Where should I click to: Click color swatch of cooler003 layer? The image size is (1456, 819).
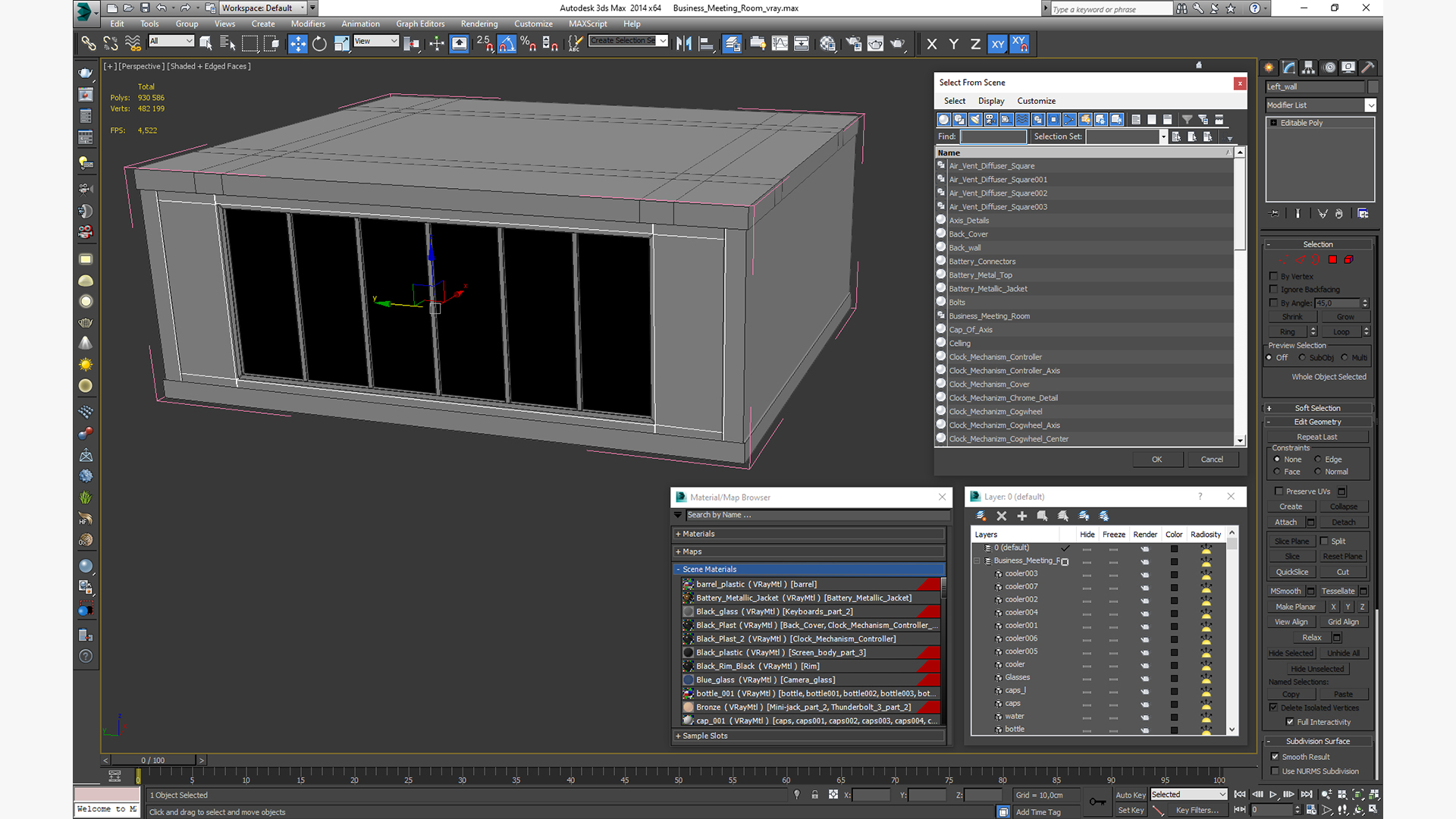[1174, 574]
